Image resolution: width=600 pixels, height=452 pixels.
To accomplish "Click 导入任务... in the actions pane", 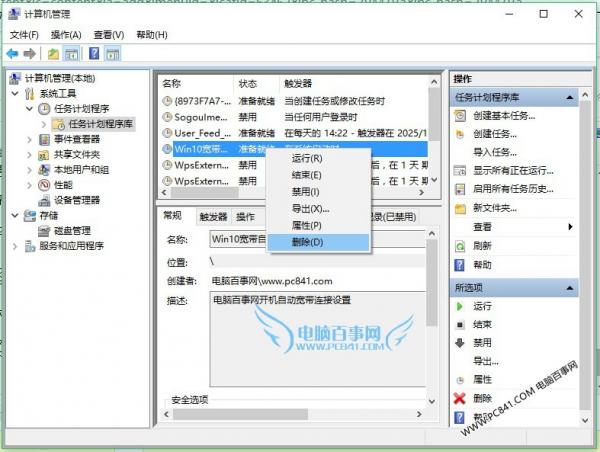I will pyautogui.click(x=495, y=152).
